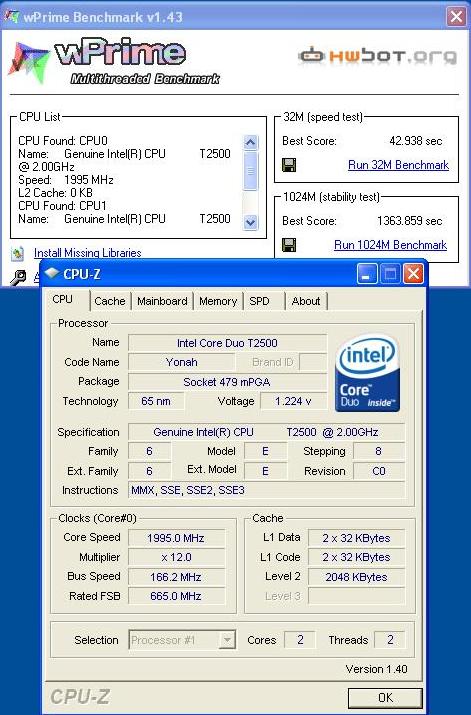Image resolution: width=471 pixels, height=715 pixels.
Task: Click the 'CPU Found: CPU1' line
Action: pyautogui.click(x=62, y=206)
